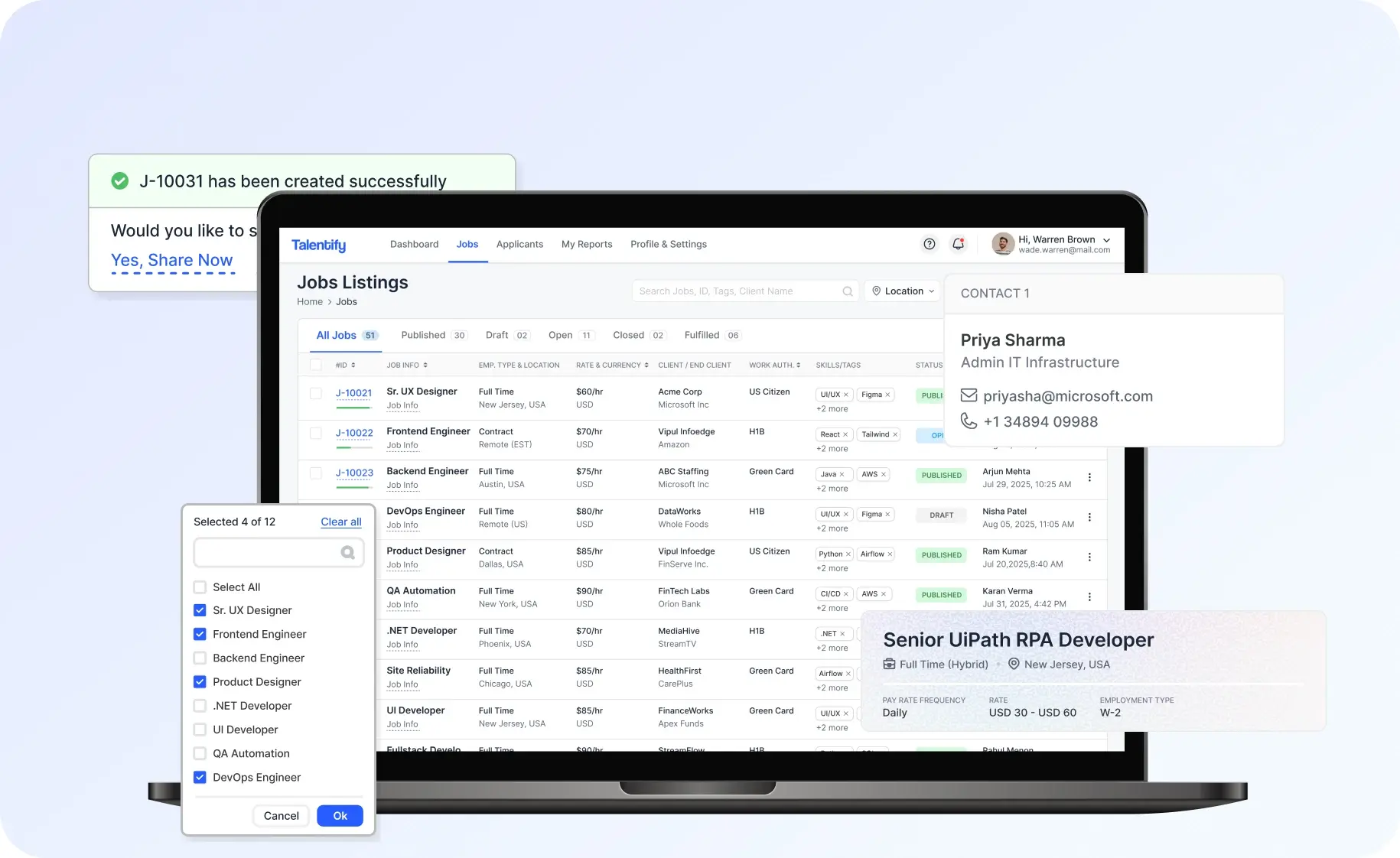Click the phone icon in contact card
The height and width of the screenshot is (858, 1400).
coord(969,421)
